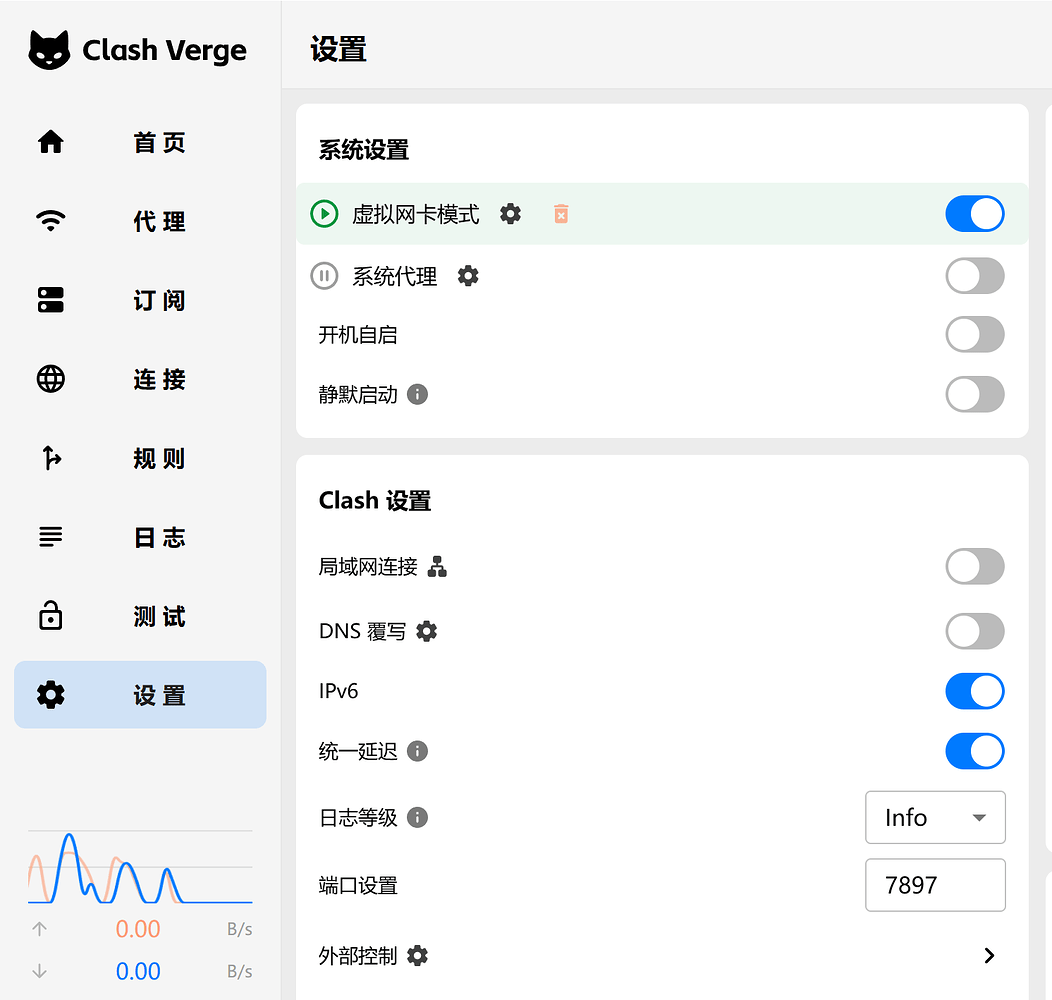Click the 订阅 server icon
The image size is (1052, 1000).
(51, 300)
